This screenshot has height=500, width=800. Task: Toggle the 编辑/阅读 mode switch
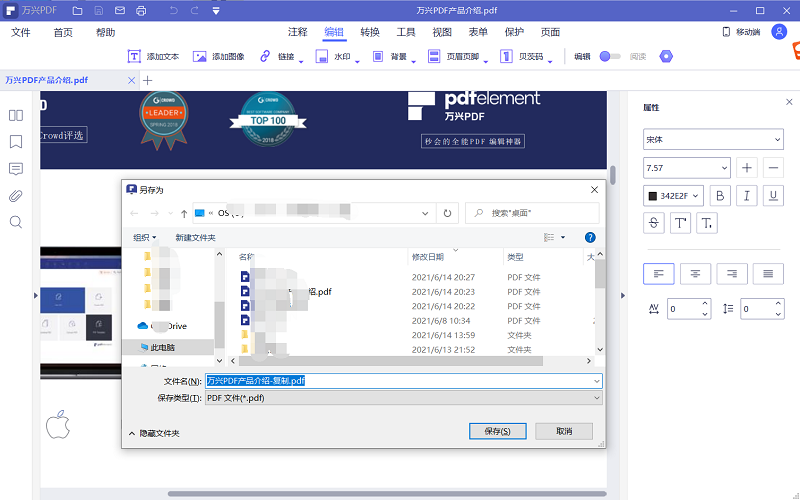point(610,57)
